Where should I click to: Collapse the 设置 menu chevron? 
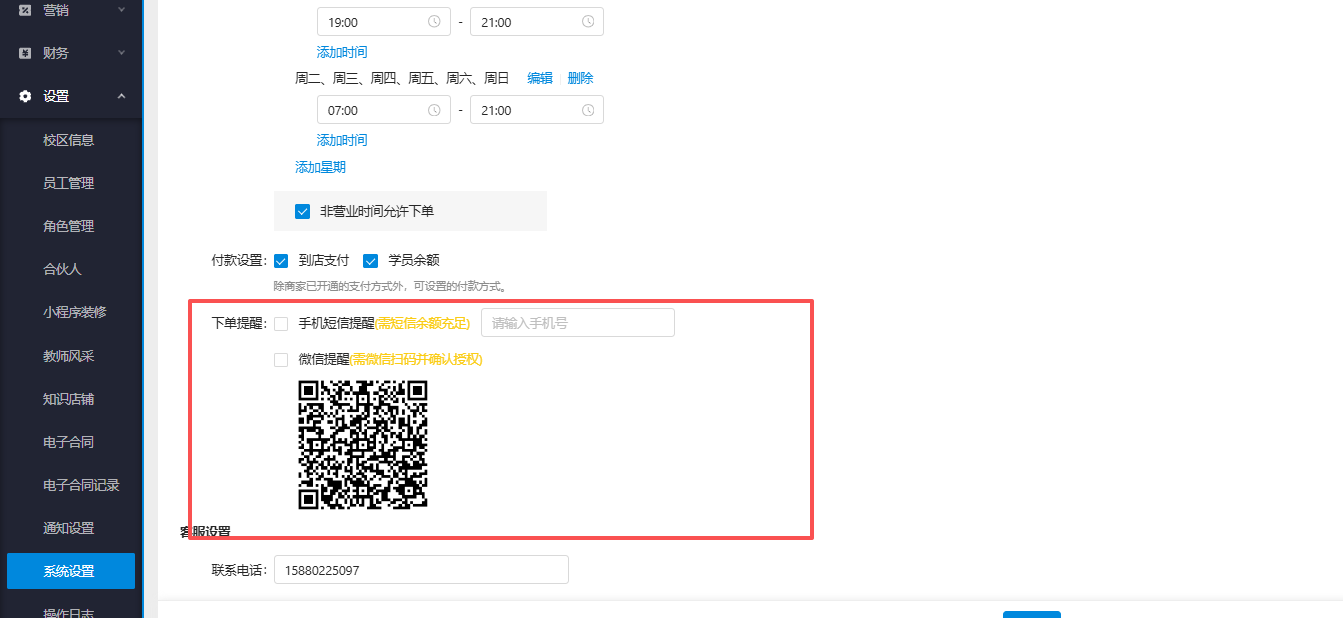pos(121,96)
